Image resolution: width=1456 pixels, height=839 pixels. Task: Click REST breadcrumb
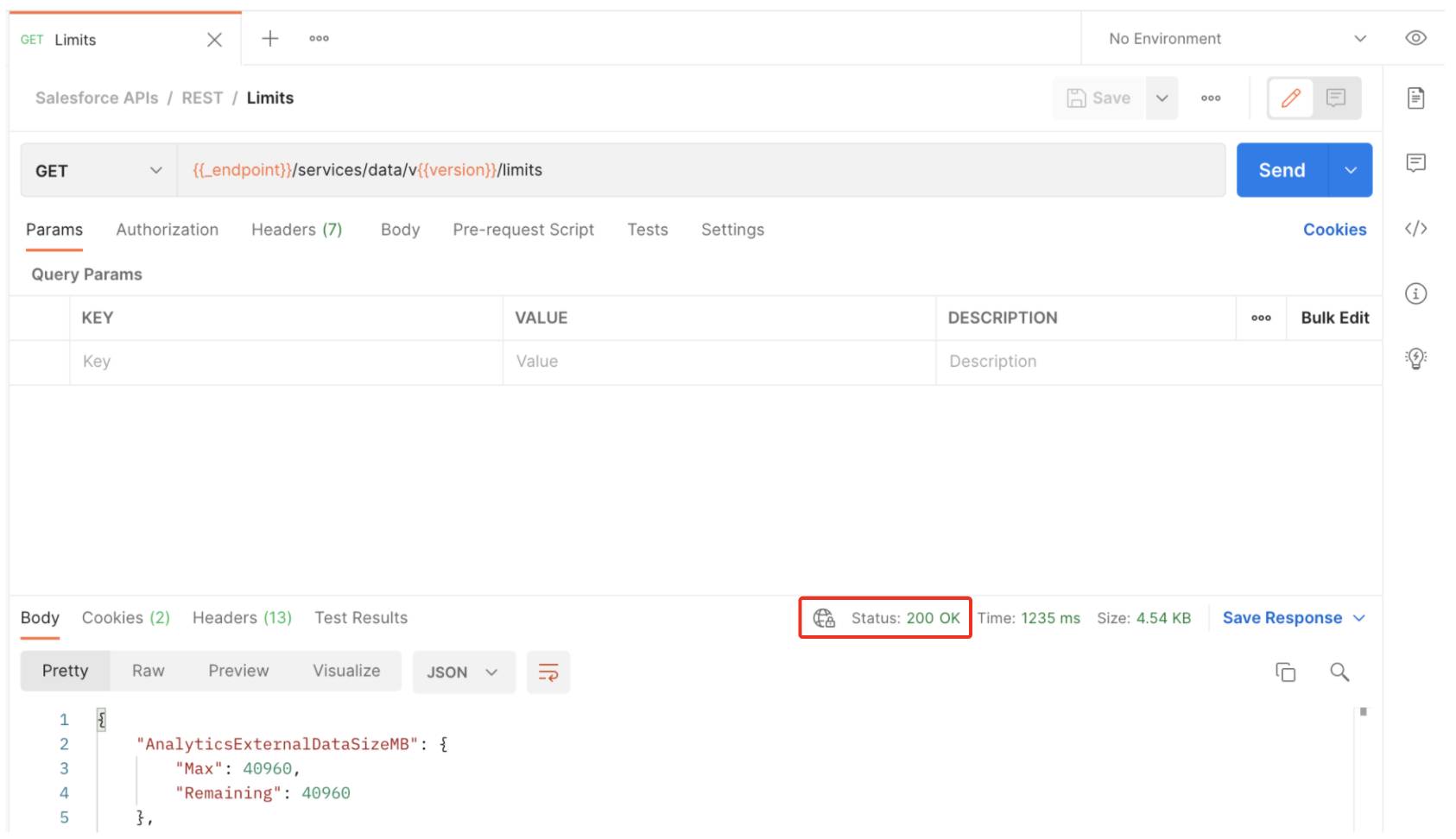tap(202, 98)
